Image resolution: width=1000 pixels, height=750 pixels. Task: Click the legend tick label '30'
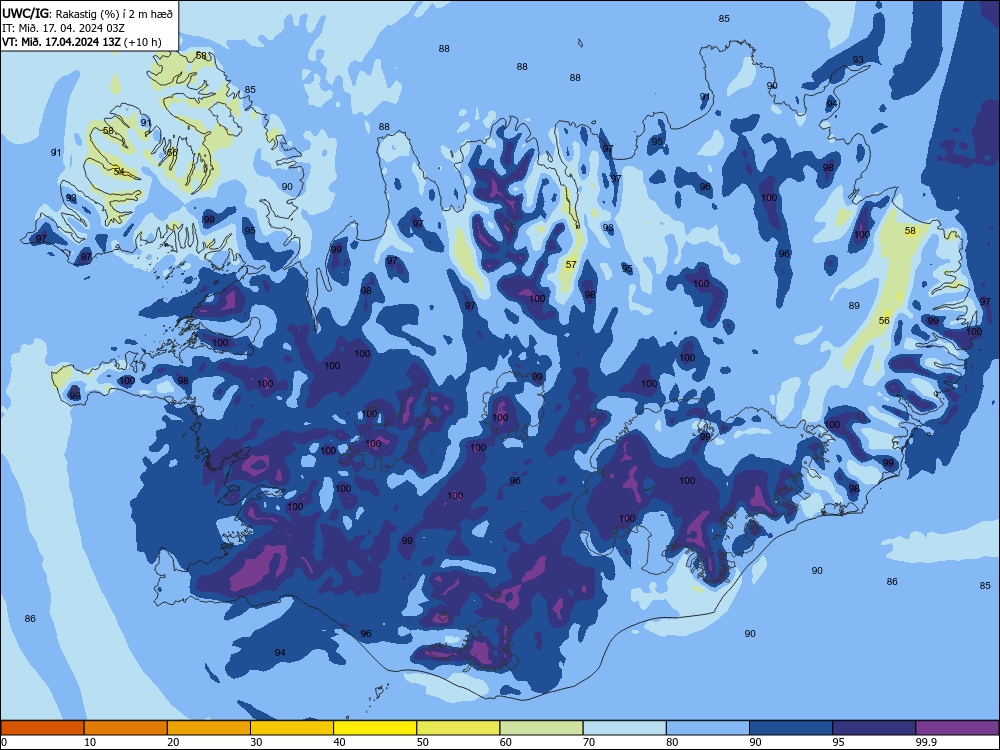[256, 742]
